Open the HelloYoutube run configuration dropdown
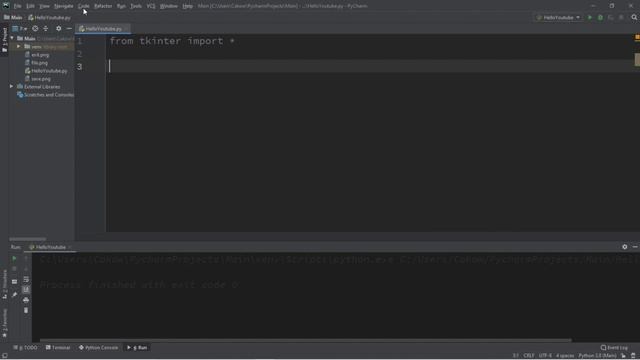Screen dimensions: 640x360 coord(558,18)
